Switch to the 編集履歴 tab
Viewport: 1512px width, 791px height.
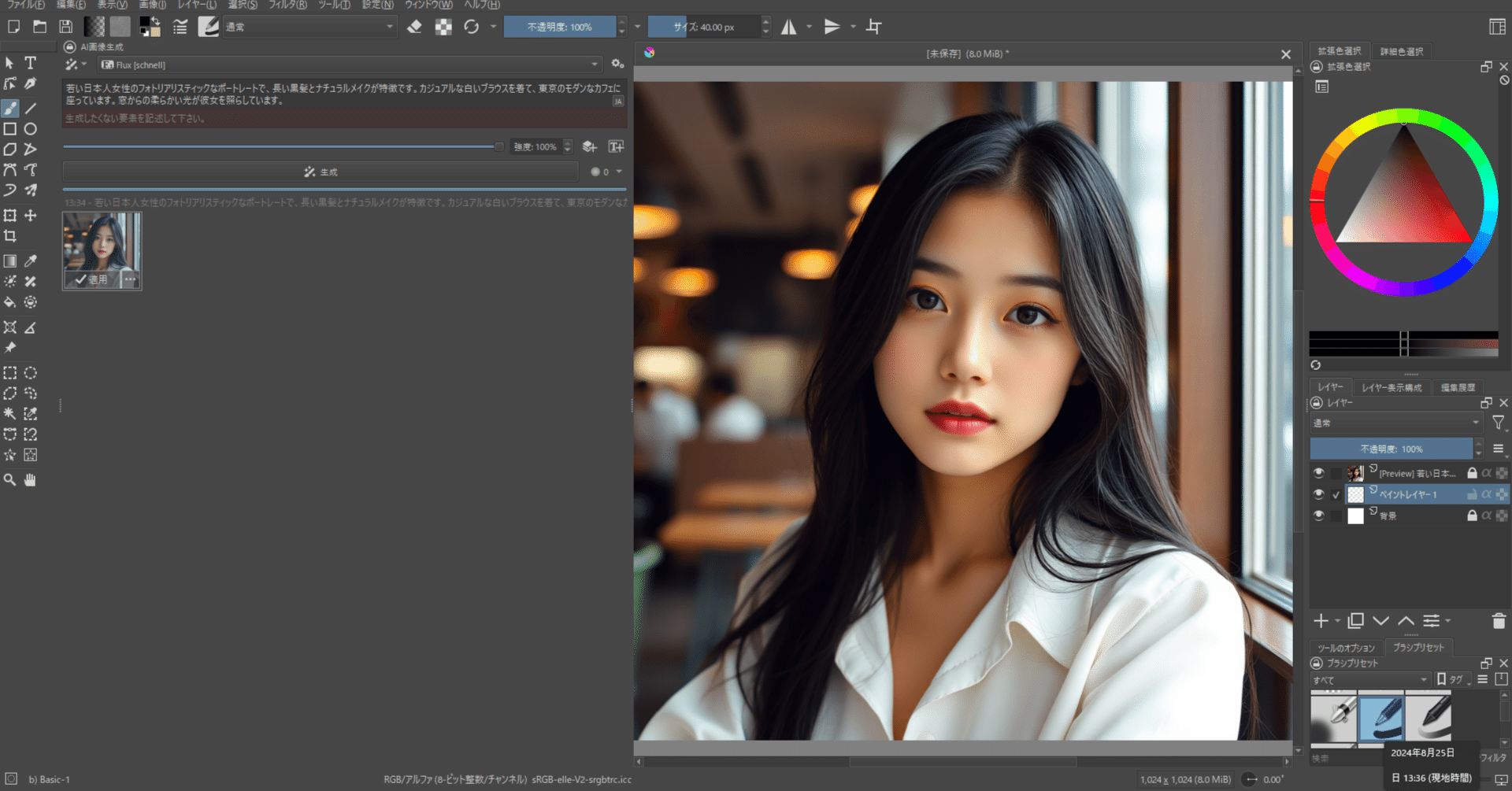1458,387
